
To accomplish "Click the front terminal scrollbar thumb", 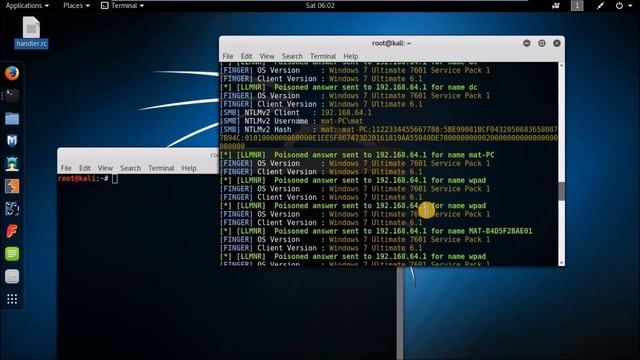I will click(562, 191).
